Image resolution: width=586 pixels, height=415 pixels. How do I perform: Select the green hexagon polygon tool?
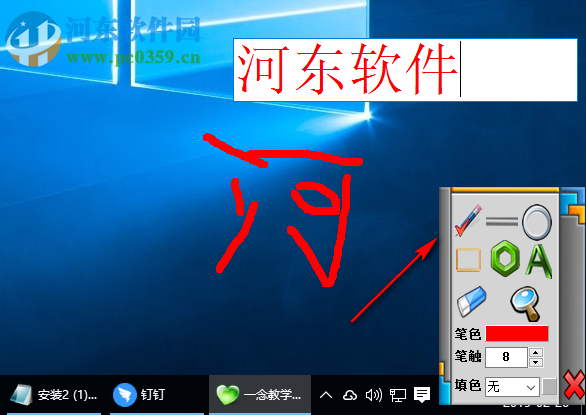pos(505,259)
